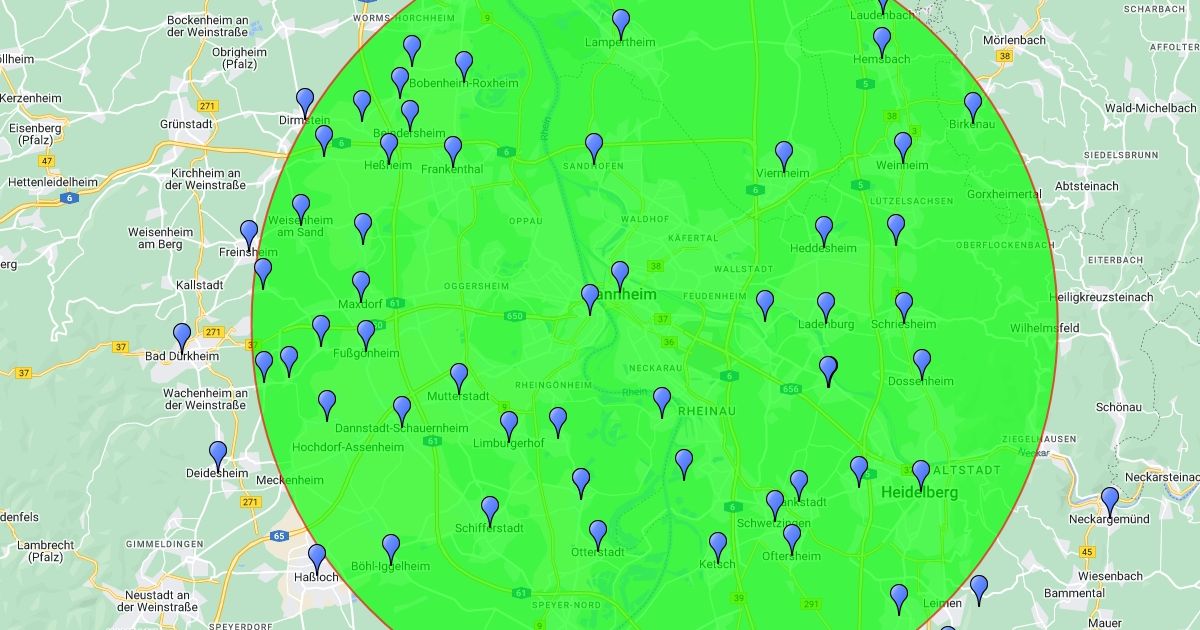The height and width of the screenshot is (630, 1200).
Task: Click the Schönau town label
Action: click(1119, 408)
